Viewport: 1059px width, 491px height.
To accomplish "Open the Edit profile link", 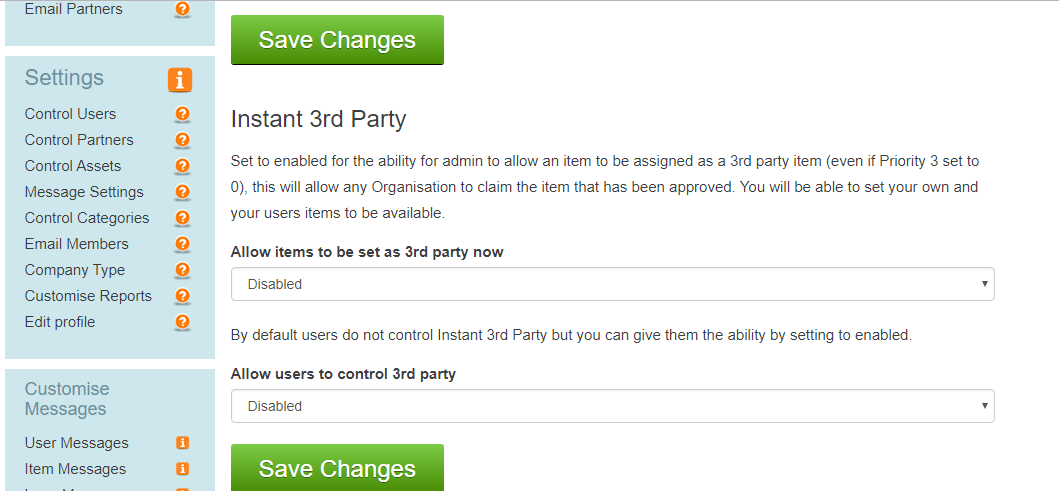I will [x=60, y=322].
